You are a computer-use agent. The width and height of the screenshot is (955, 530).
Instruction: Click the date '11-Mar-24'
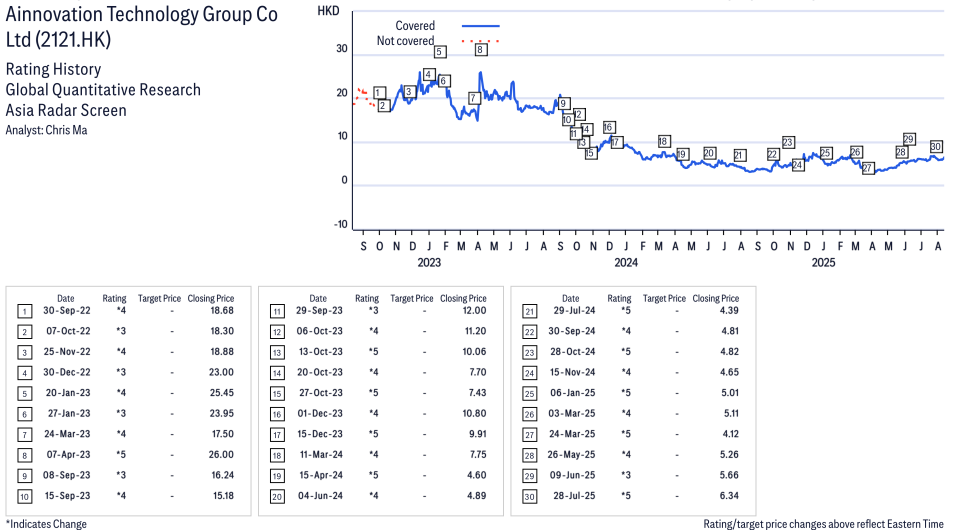322,454
